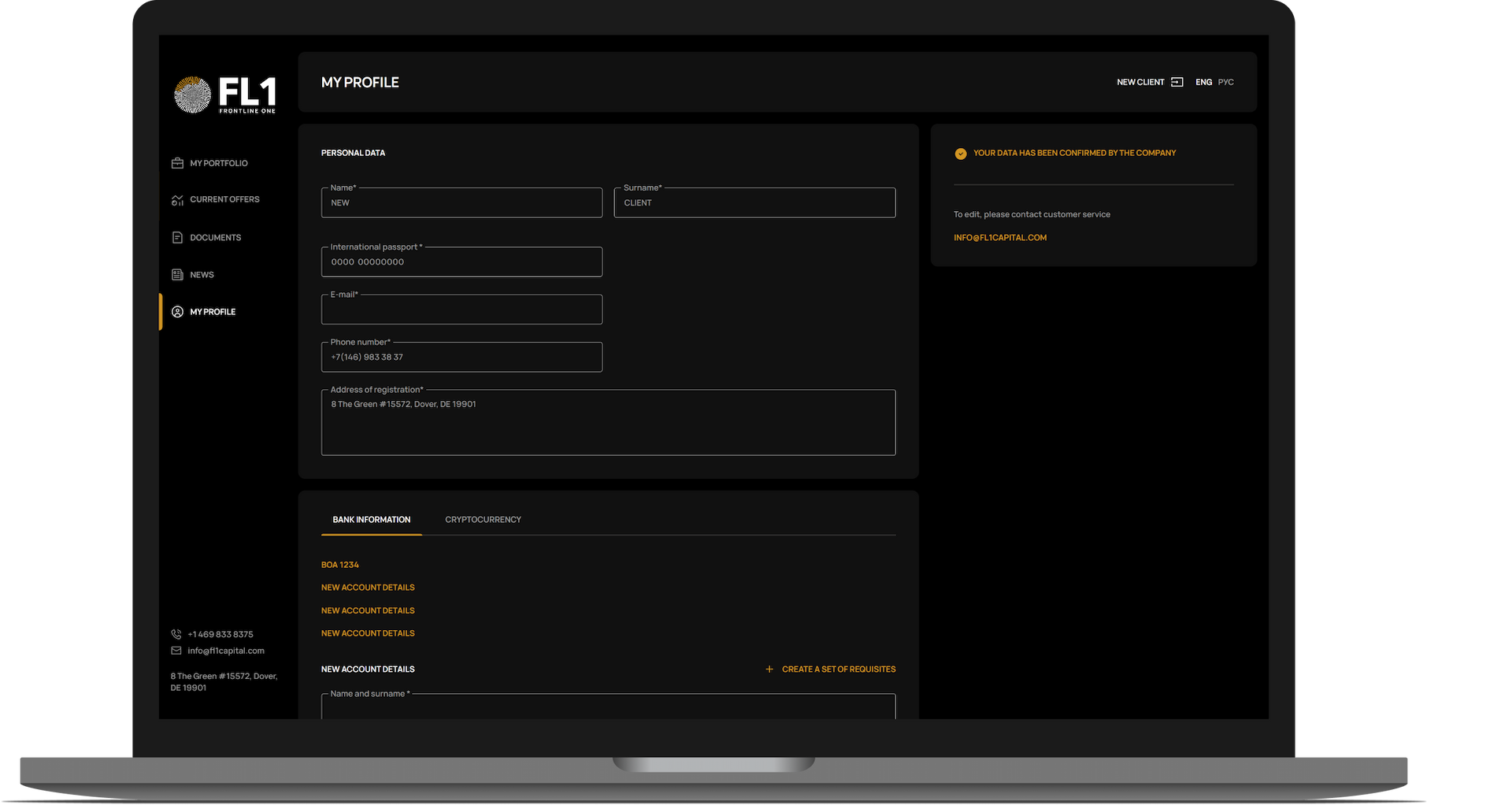
Task: Click the plus icon beside Create a set of requisites
Action: tap(769, 670)
